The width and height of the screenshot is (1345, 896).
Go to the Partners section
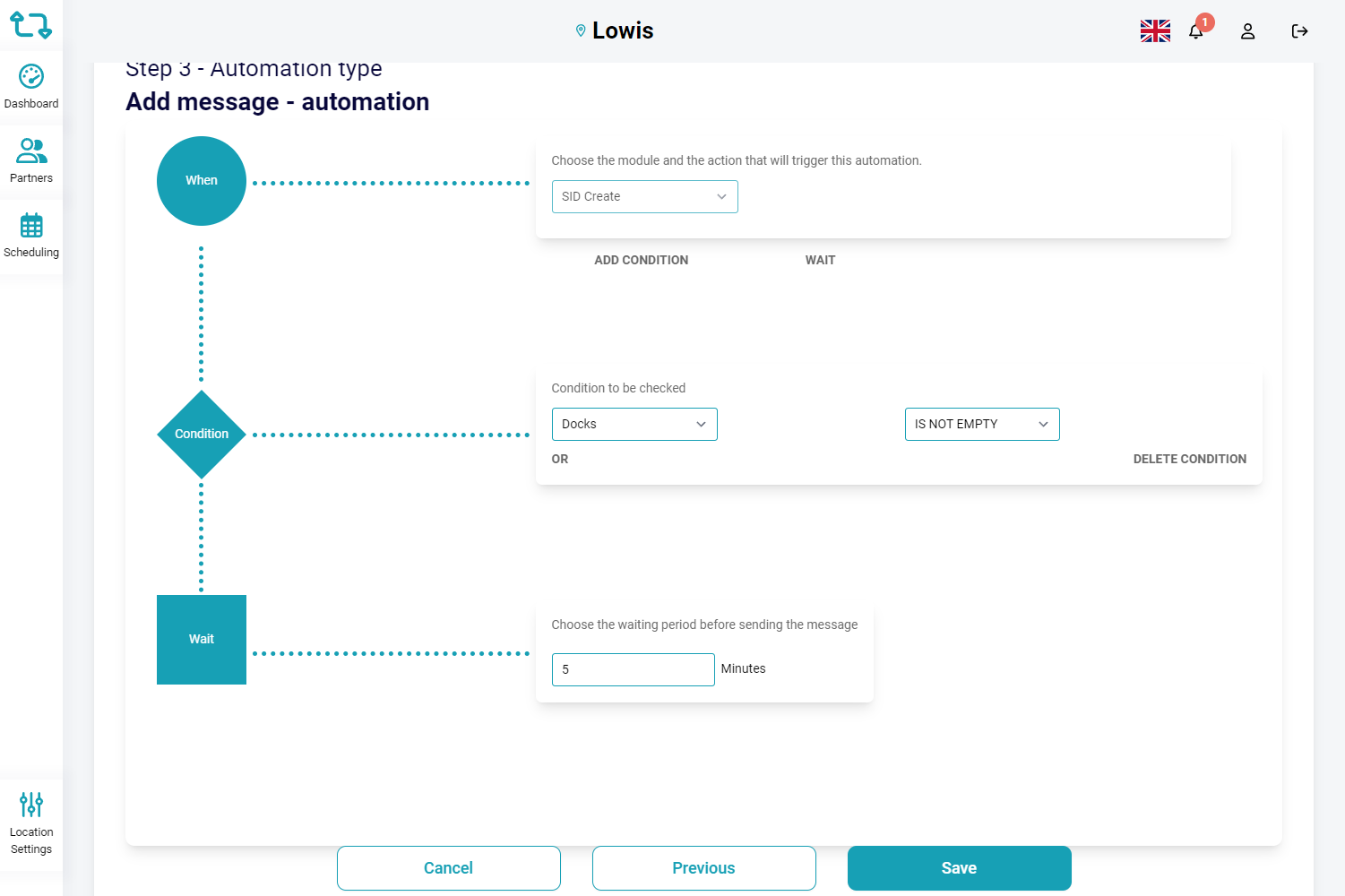[31, 161]
